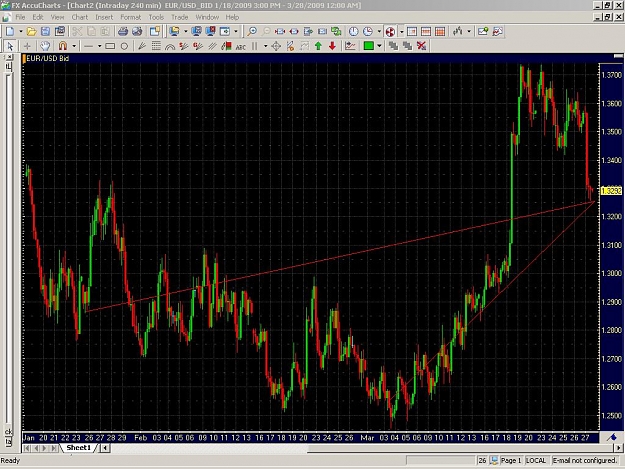Viewport: 625px width, 469px height.
Task: Select the arrow pointer tool
Action: (x=10, y=46)
